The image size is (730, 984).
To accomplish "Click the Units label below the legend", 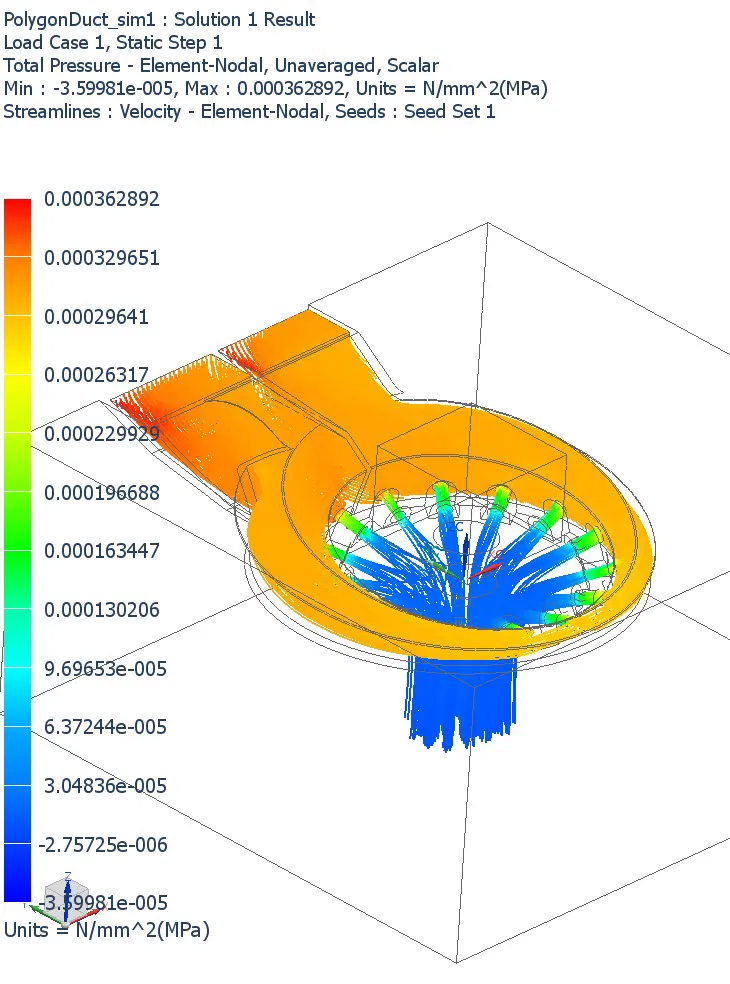I will click(107, 930).
